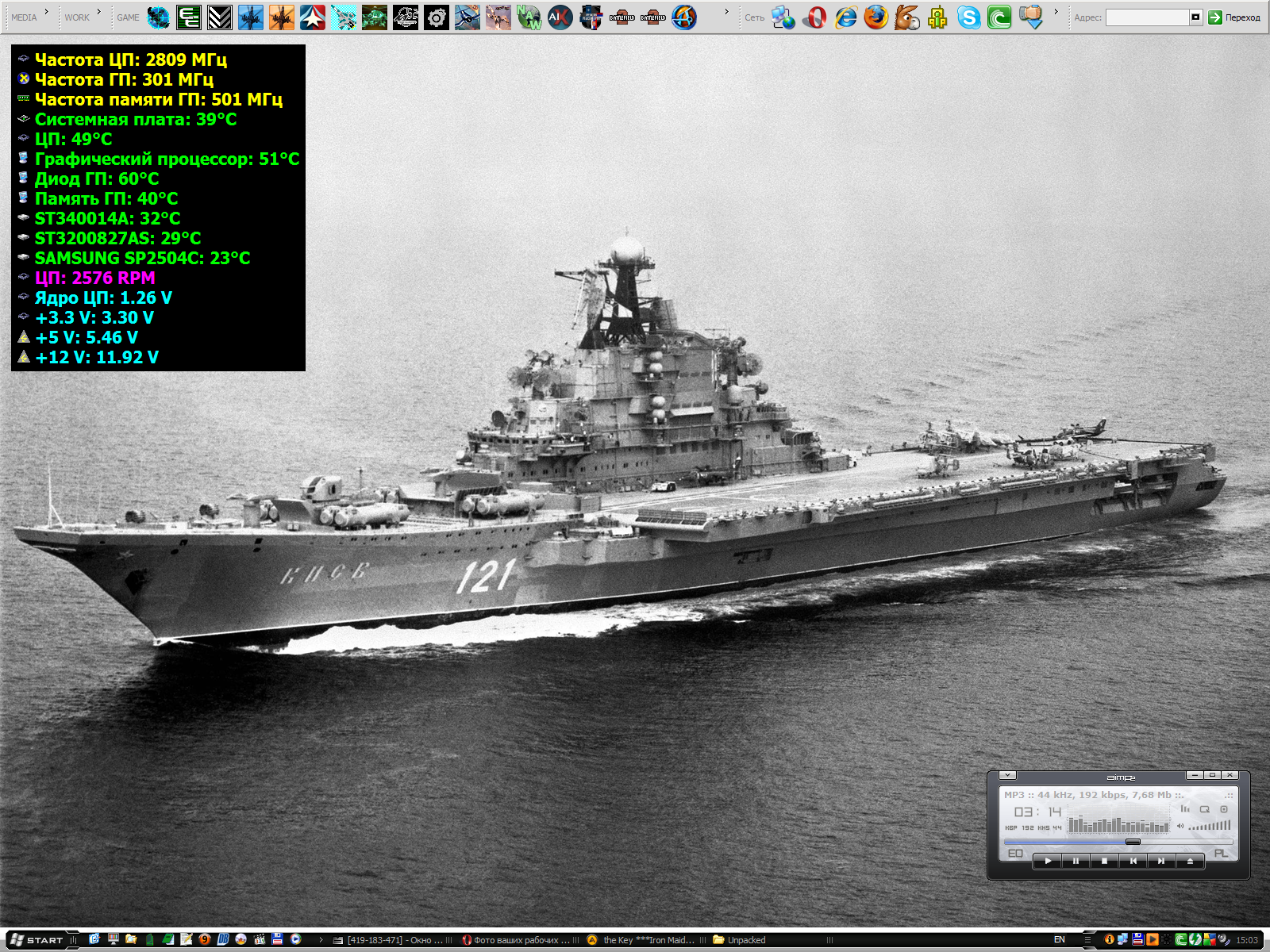Click the AIMP spectrum visualizer
This screenshot has height=952, width=1270.
(x=1118, y=820)
